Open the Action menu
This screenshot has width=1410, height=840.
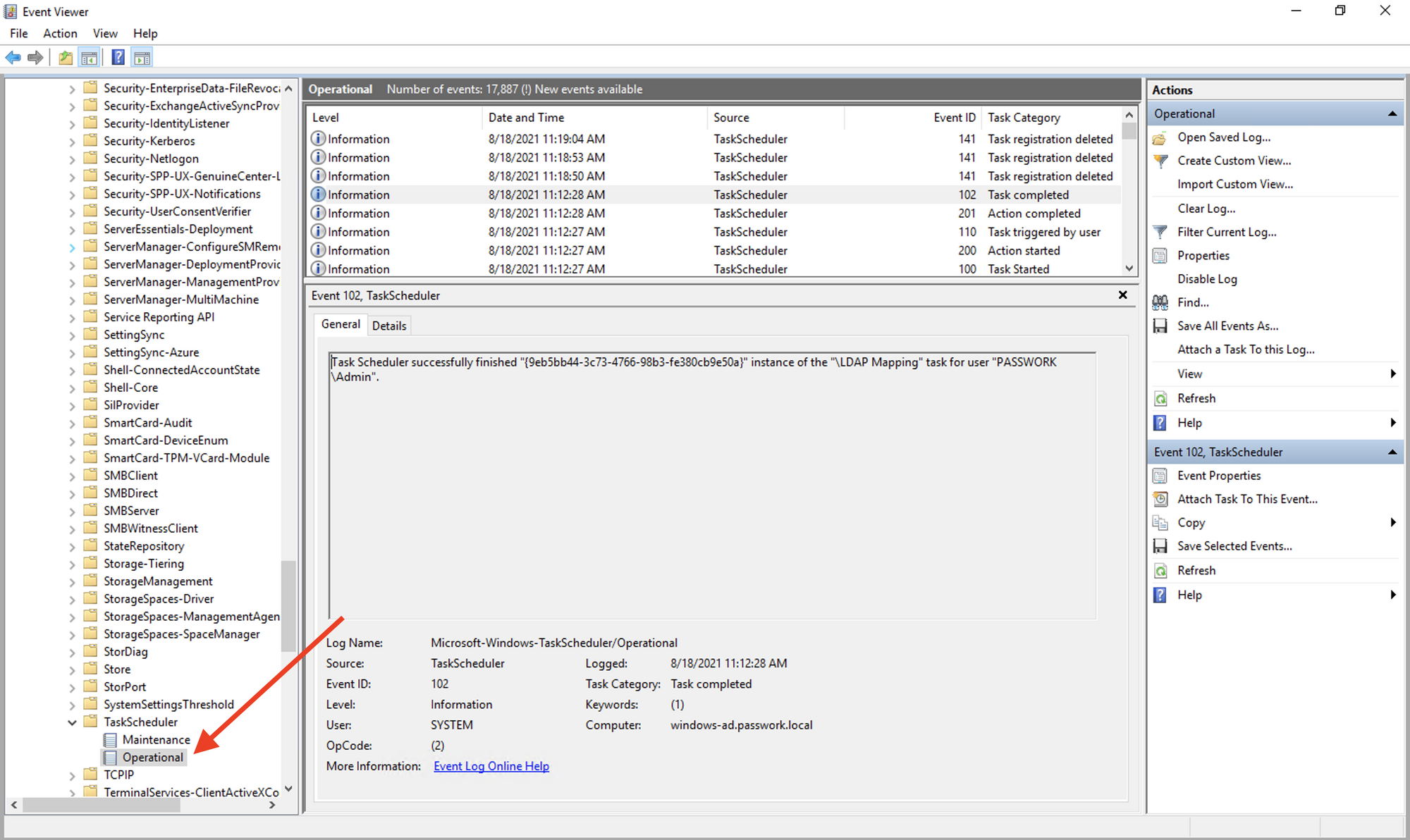point(60,33)
